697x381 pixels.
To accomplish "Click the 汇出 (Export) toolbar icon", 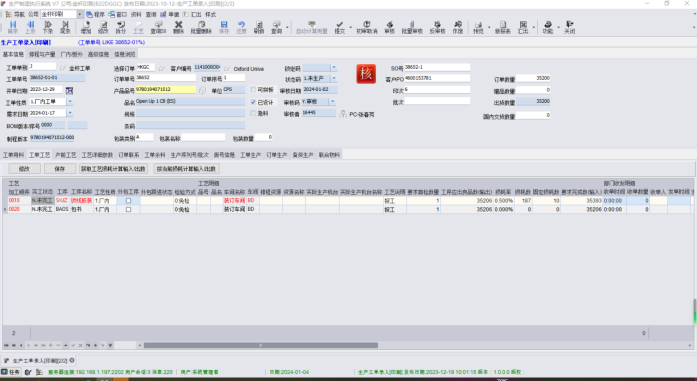I will point(523,27).
